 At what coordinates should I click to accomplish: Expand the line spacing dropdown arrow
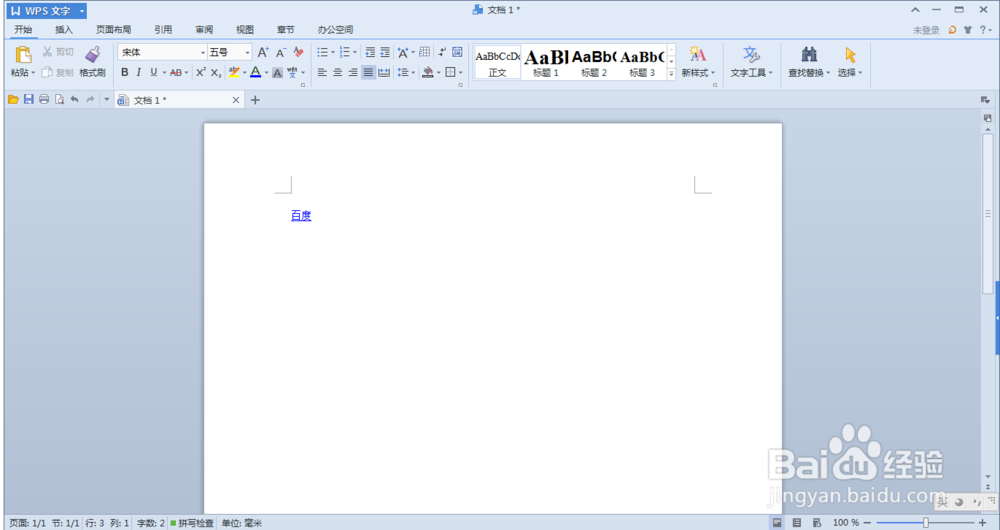[413, 73]
